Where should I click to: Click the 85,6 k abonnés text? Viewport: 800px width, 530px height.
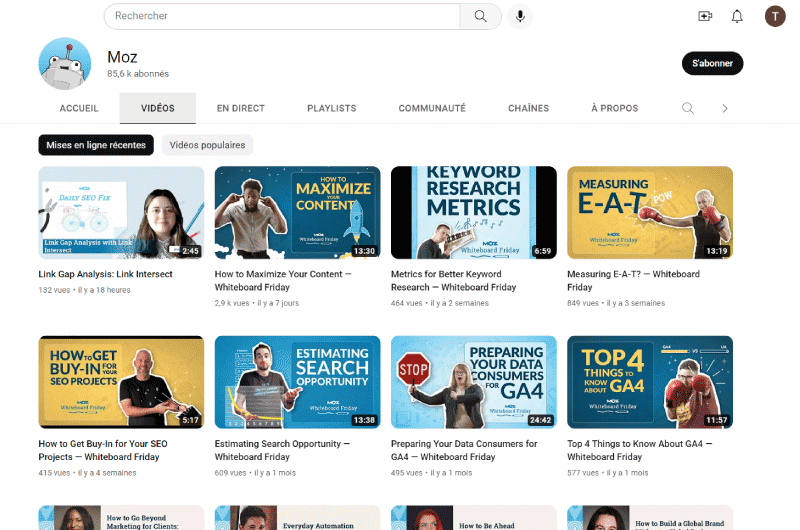point(138,74)
